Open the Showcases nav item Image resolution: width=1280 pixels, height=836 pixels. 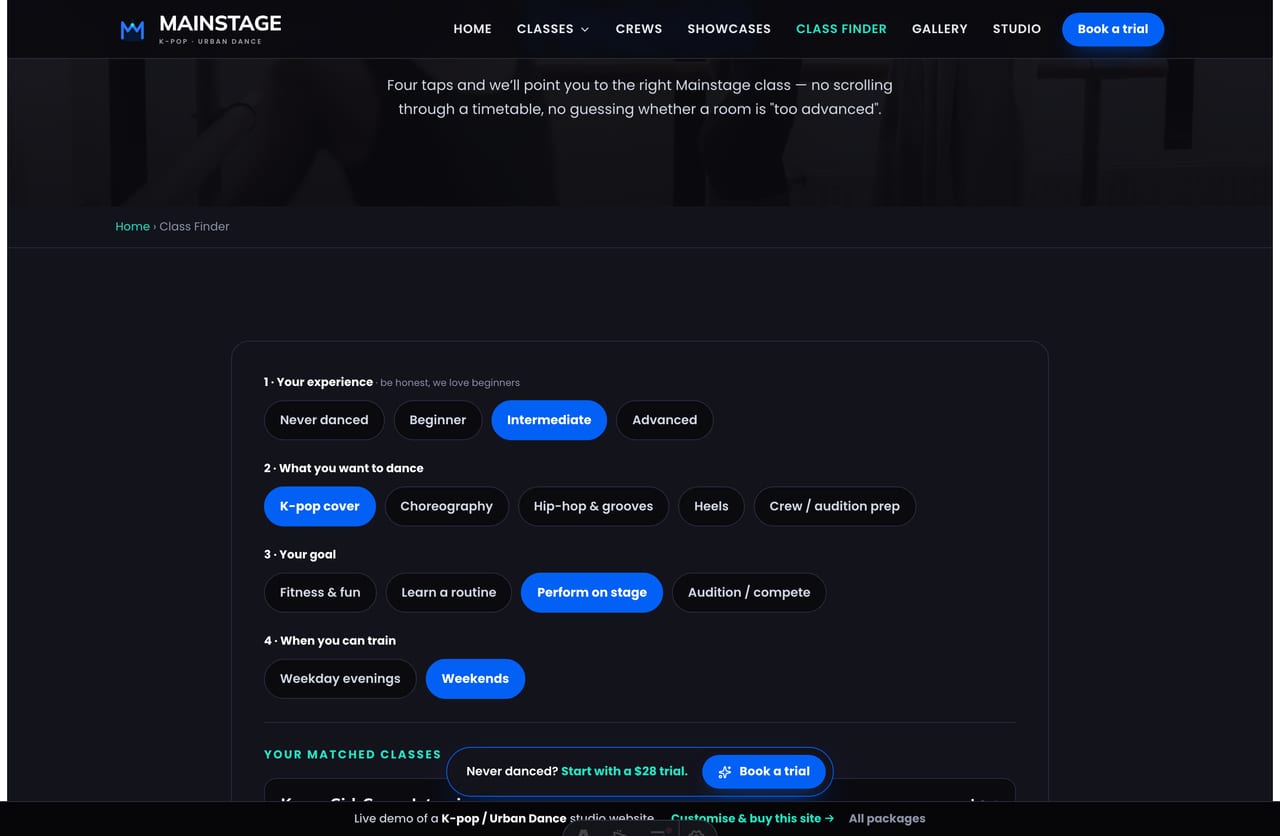[729, 29]
